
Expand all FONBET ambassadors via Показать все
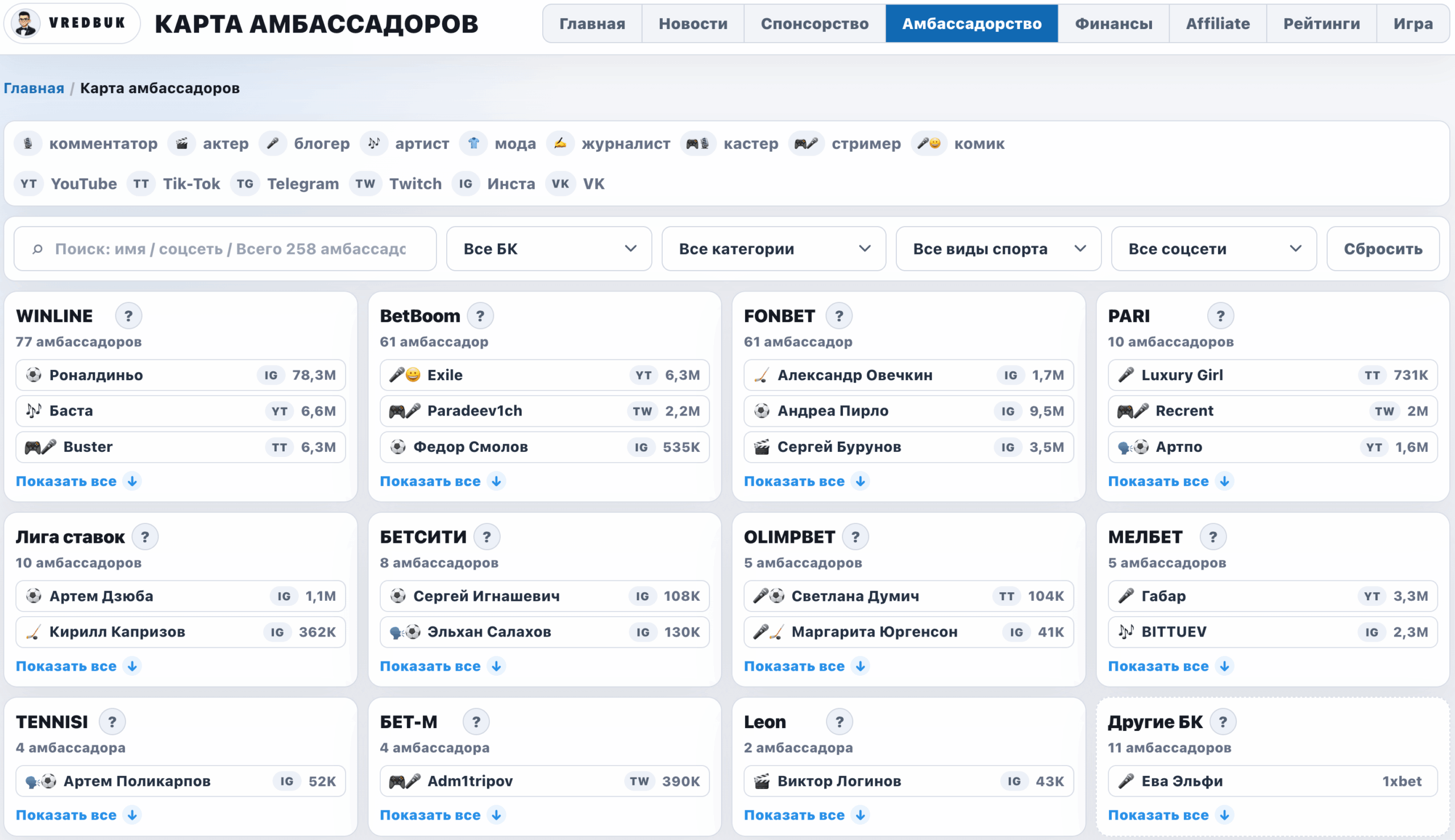(x=806, y=481)
